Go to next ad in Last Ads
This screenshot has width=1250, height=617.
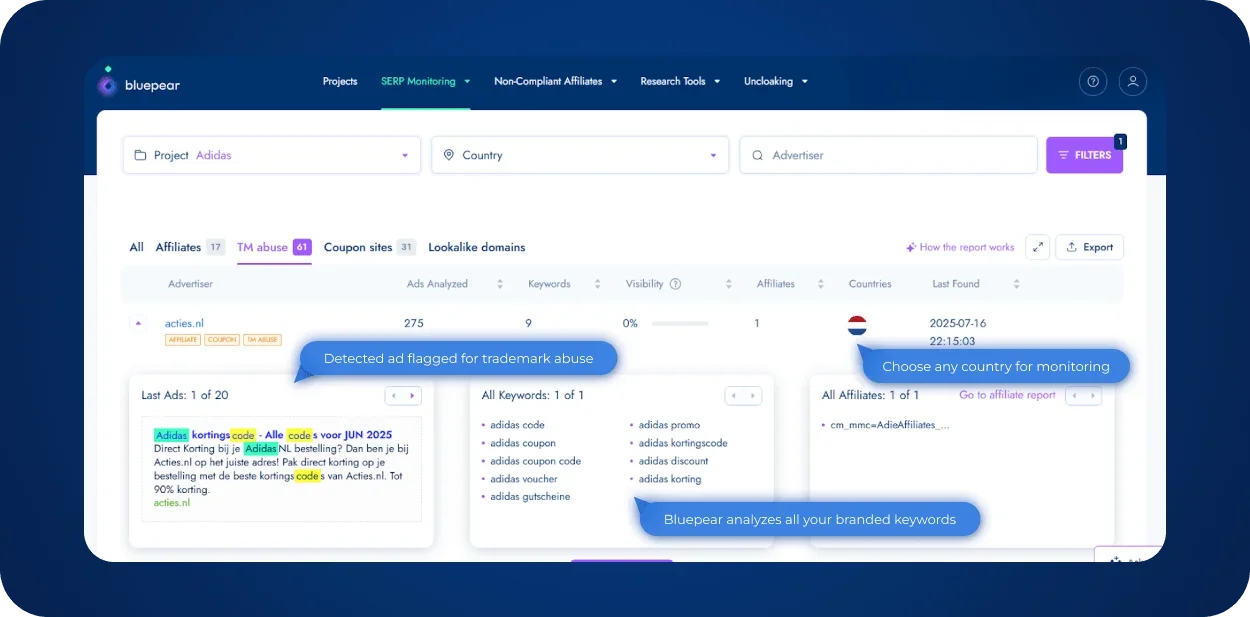(x=414, y=396)
